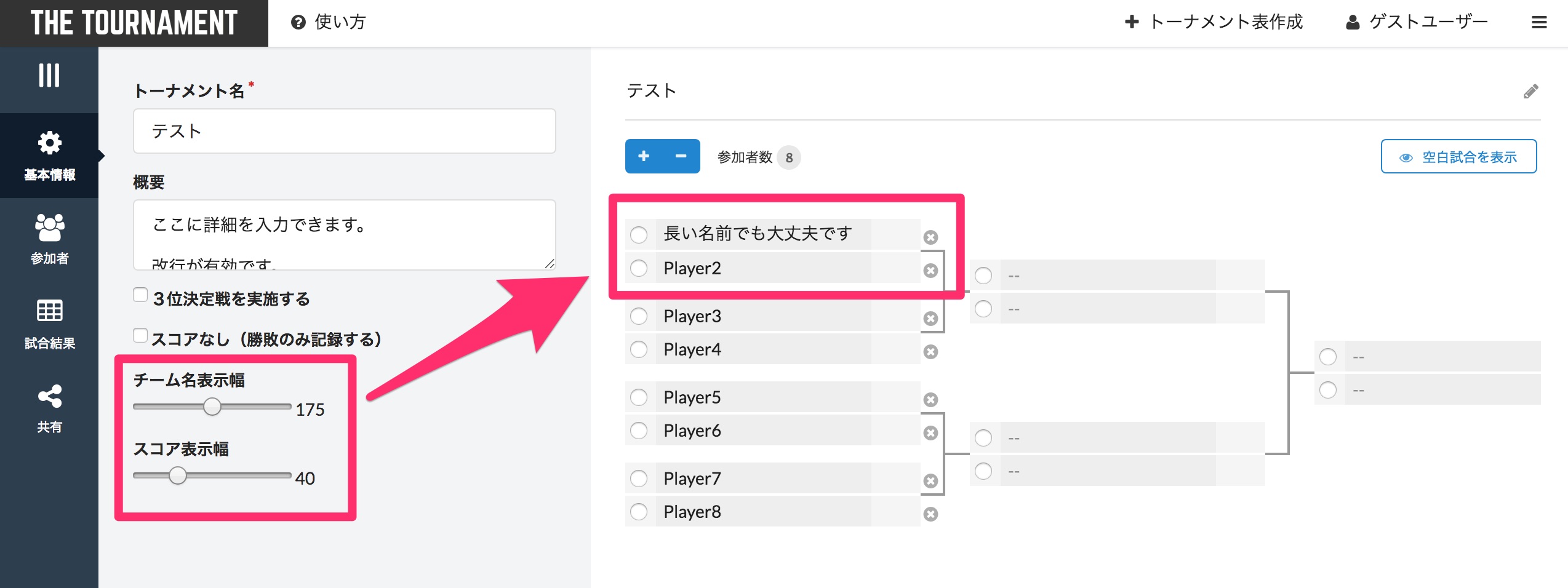Click the plus button to add a participant
Screen dimensions: 1568x588
(x=644, y=156)
